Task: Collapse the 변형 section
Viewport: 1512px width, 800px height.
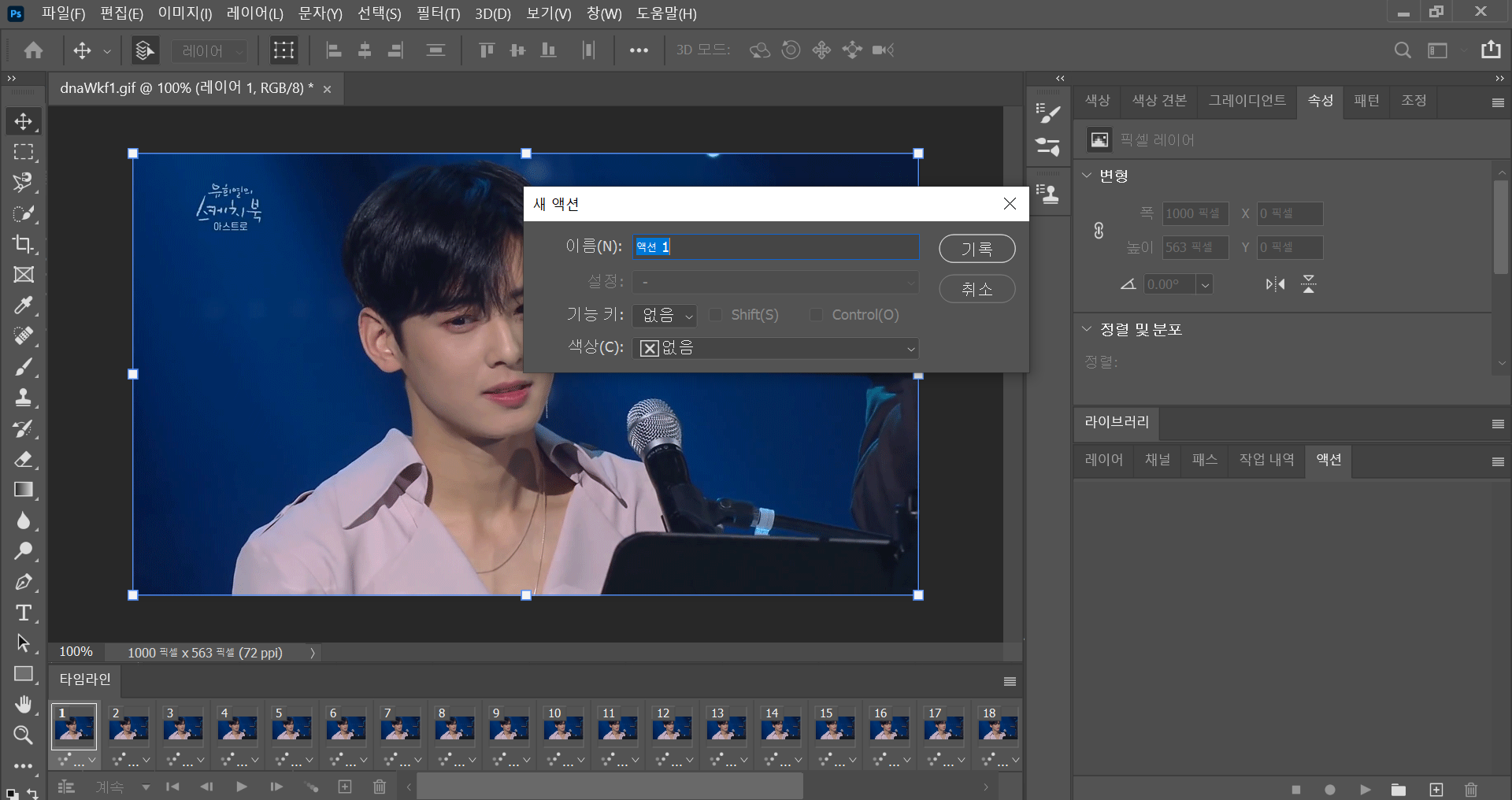Action: tap(1087, 176)
